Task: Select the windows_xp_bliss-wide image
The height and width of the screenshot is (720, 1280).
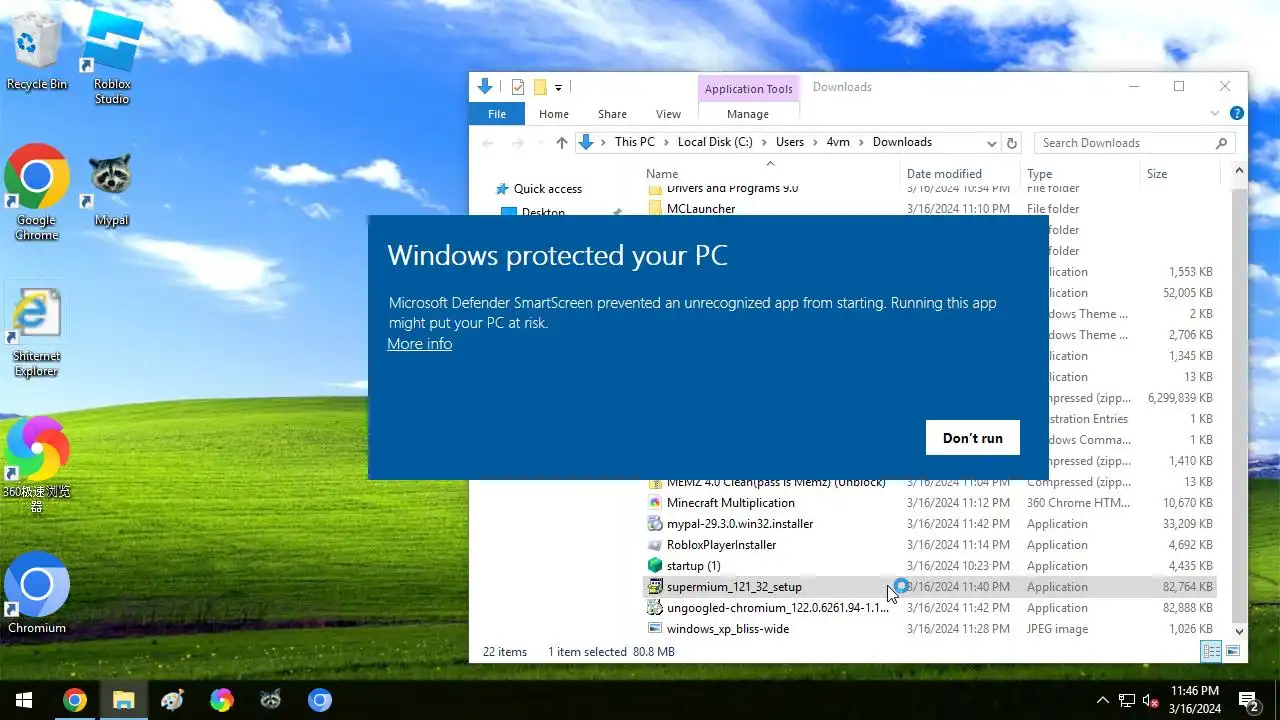Action: (728, 629)
